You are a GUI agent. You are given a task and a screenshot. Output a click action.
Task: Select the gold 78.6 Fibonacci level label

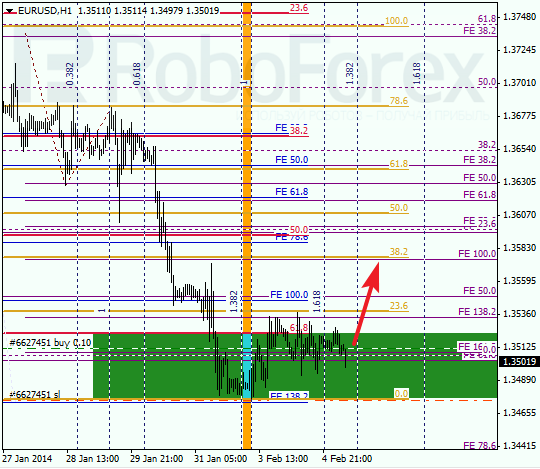click(x=399, y=101)
